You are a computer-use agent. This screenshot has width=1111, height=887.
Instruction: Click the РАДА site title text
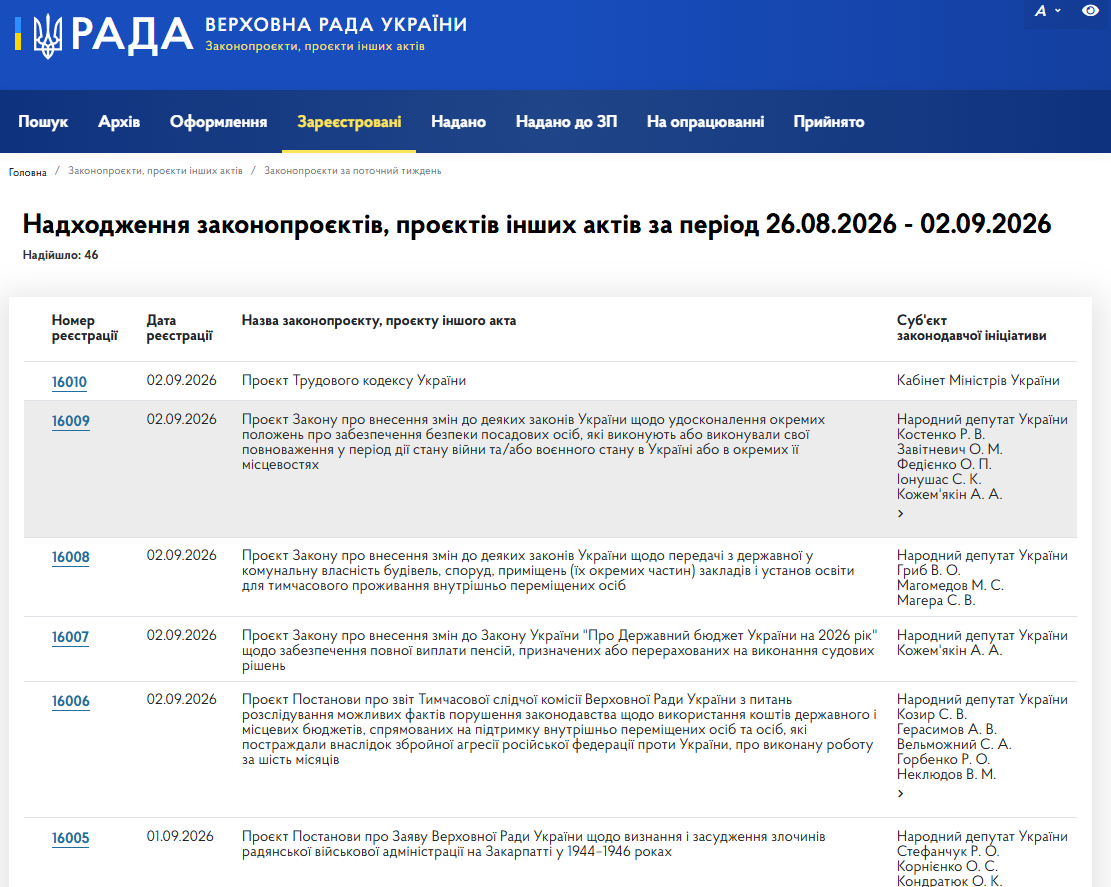coord(132,35)
